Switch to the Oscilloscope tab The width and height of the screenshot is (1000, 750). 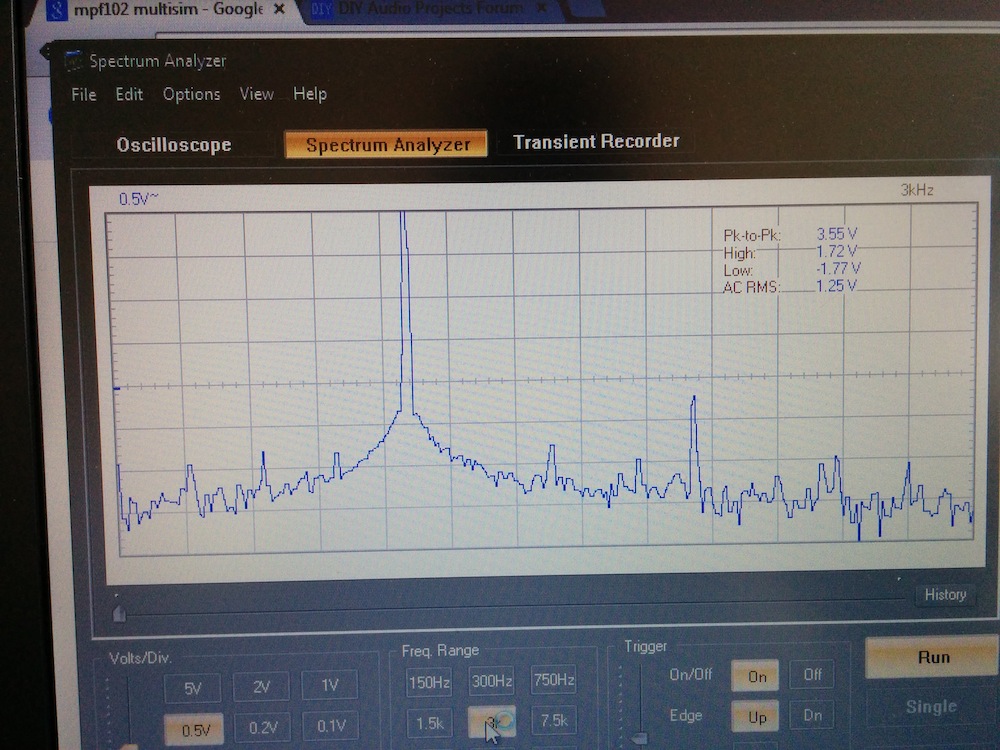click(x=173, y=145)
